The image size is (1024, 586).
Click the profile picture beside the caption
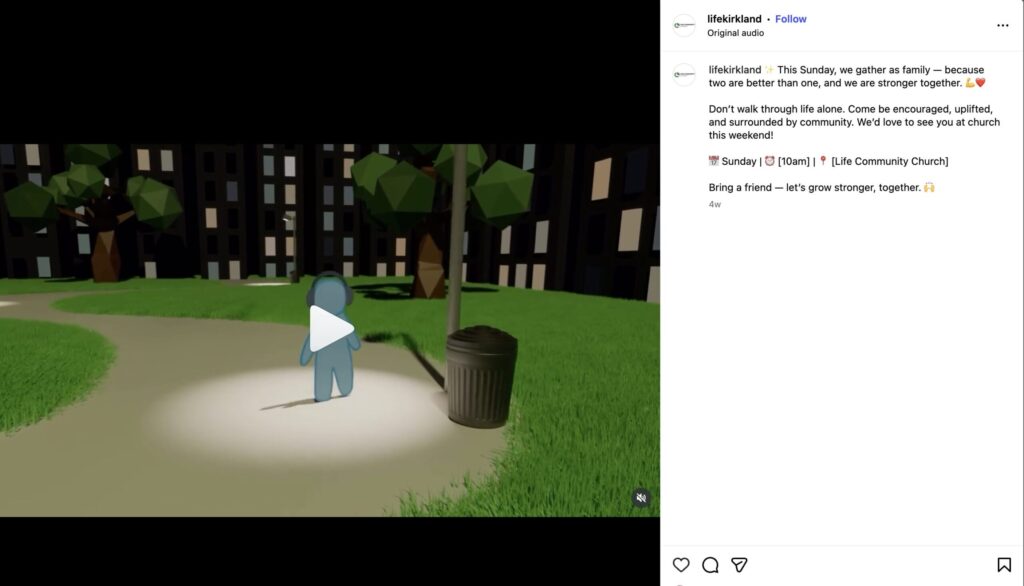pyautogui.click(x=684, y=75)
